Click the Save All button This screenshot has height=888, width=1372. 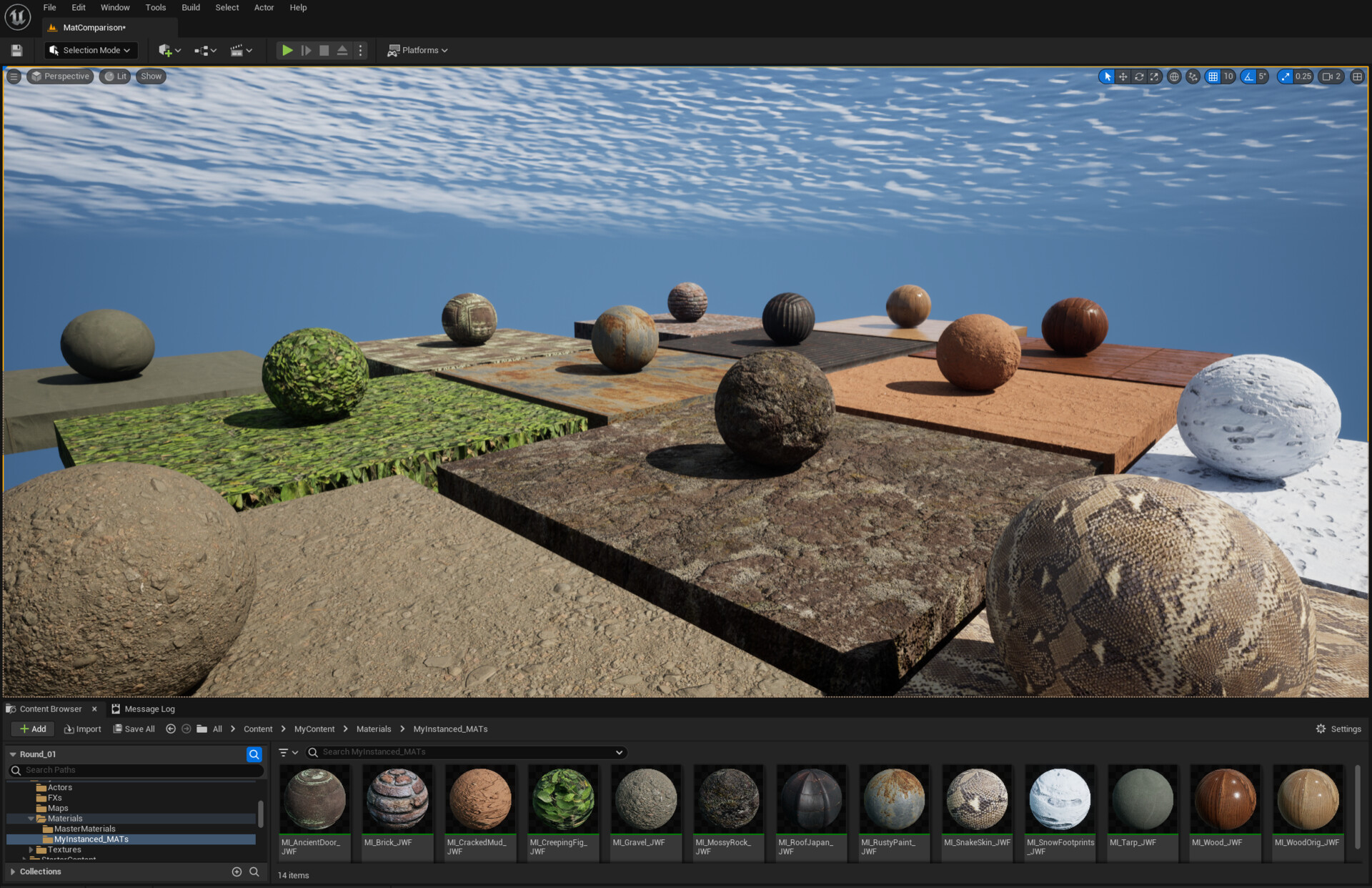pyautogui.click(x=134, y=729)
